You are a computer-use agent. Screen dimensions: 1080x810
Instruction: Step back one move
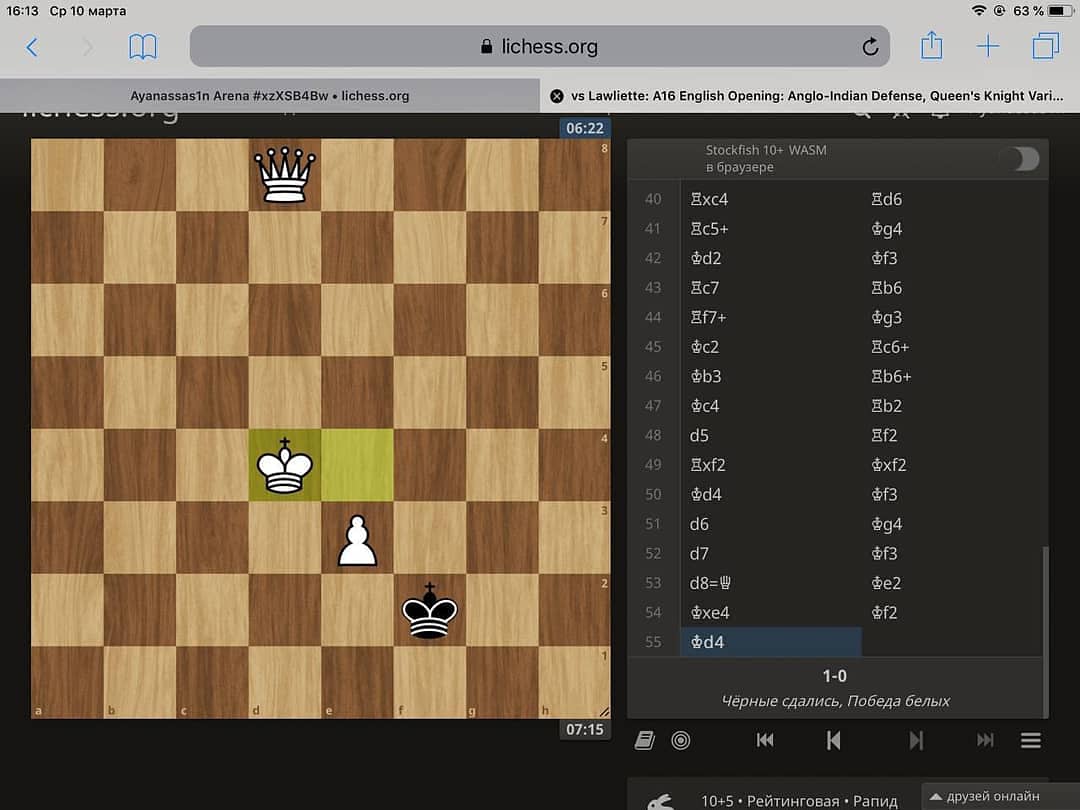tap(833, 740)
